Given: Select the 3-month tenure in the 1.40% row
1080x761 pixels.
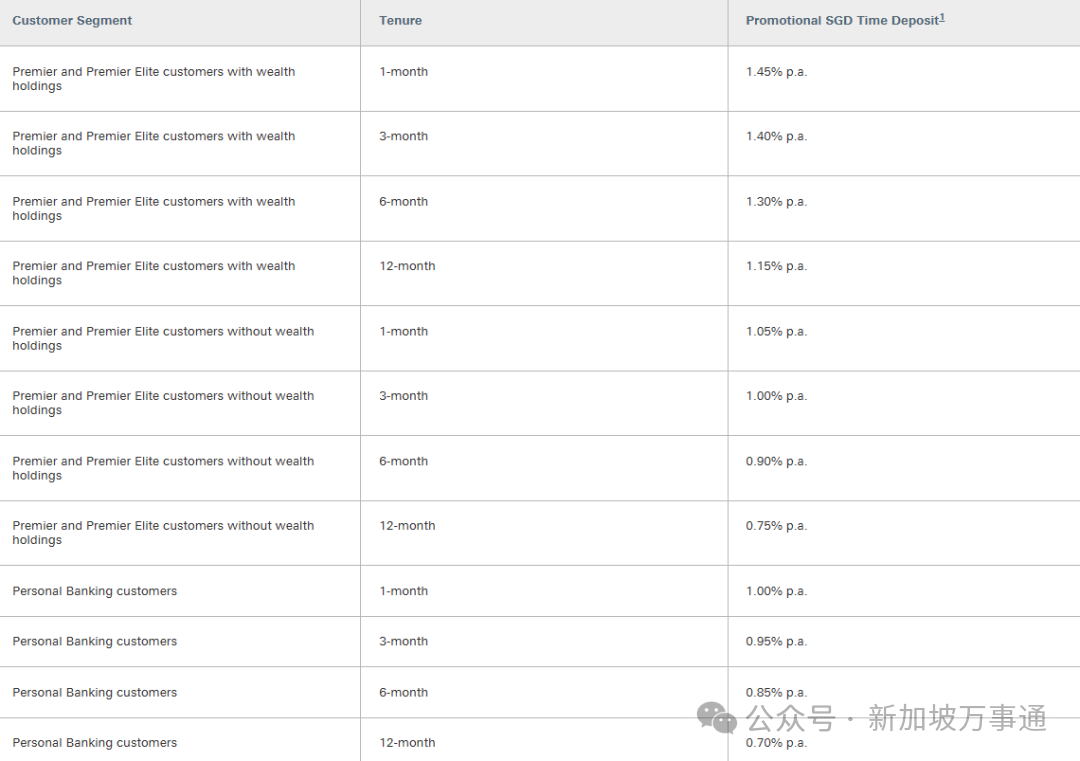Looking at the screenshot, I should 404,136.
